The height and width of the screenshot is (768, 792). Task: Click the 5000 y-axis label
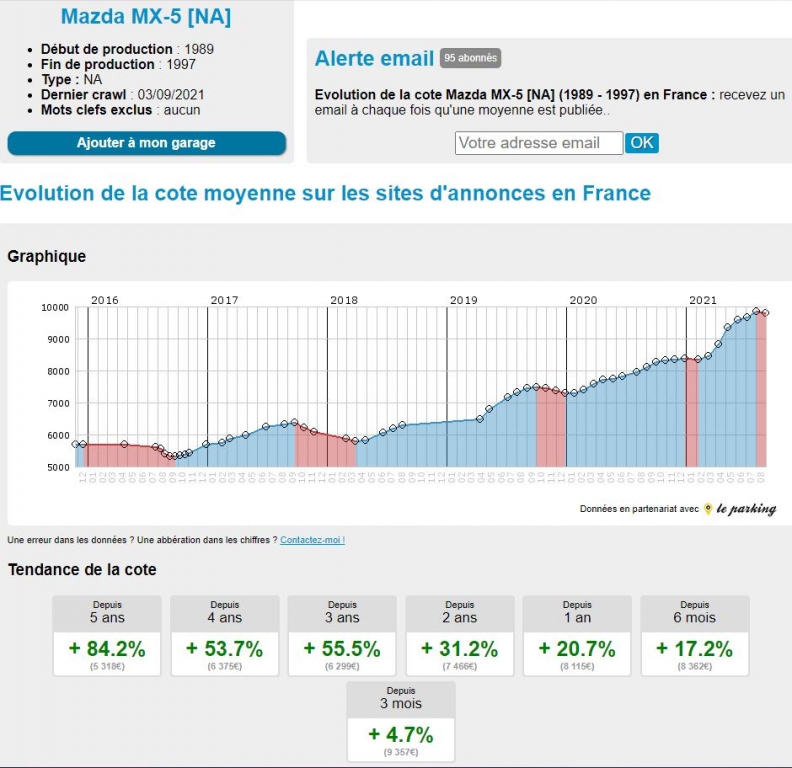click(58, 467)
